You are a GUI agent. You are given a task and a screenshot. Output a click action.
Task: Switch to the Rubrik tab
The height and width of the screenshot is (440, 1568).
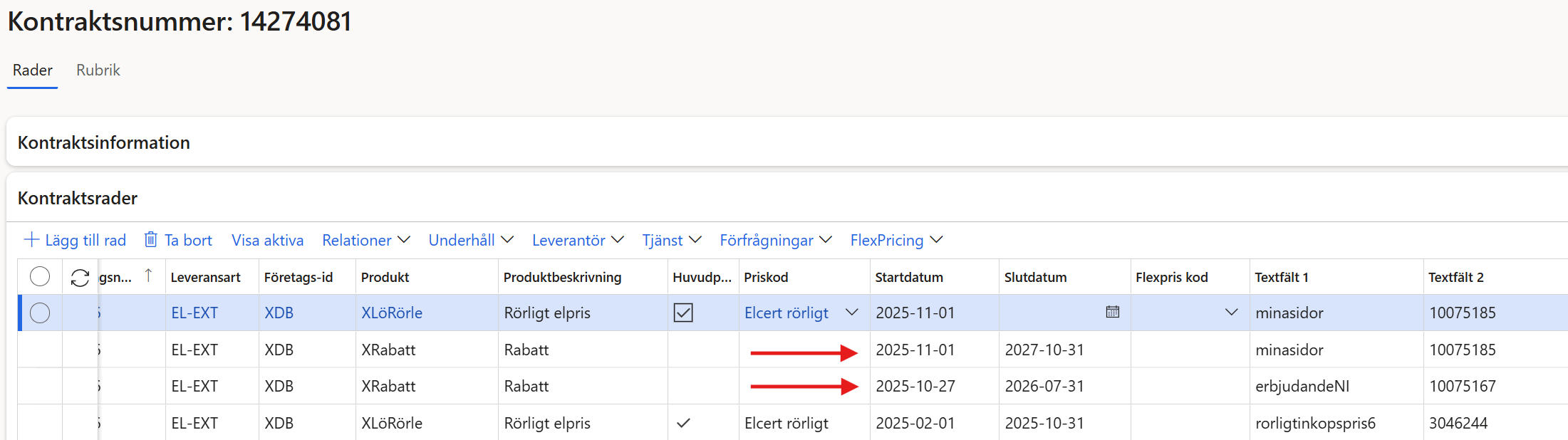click(x=98, y=70)
